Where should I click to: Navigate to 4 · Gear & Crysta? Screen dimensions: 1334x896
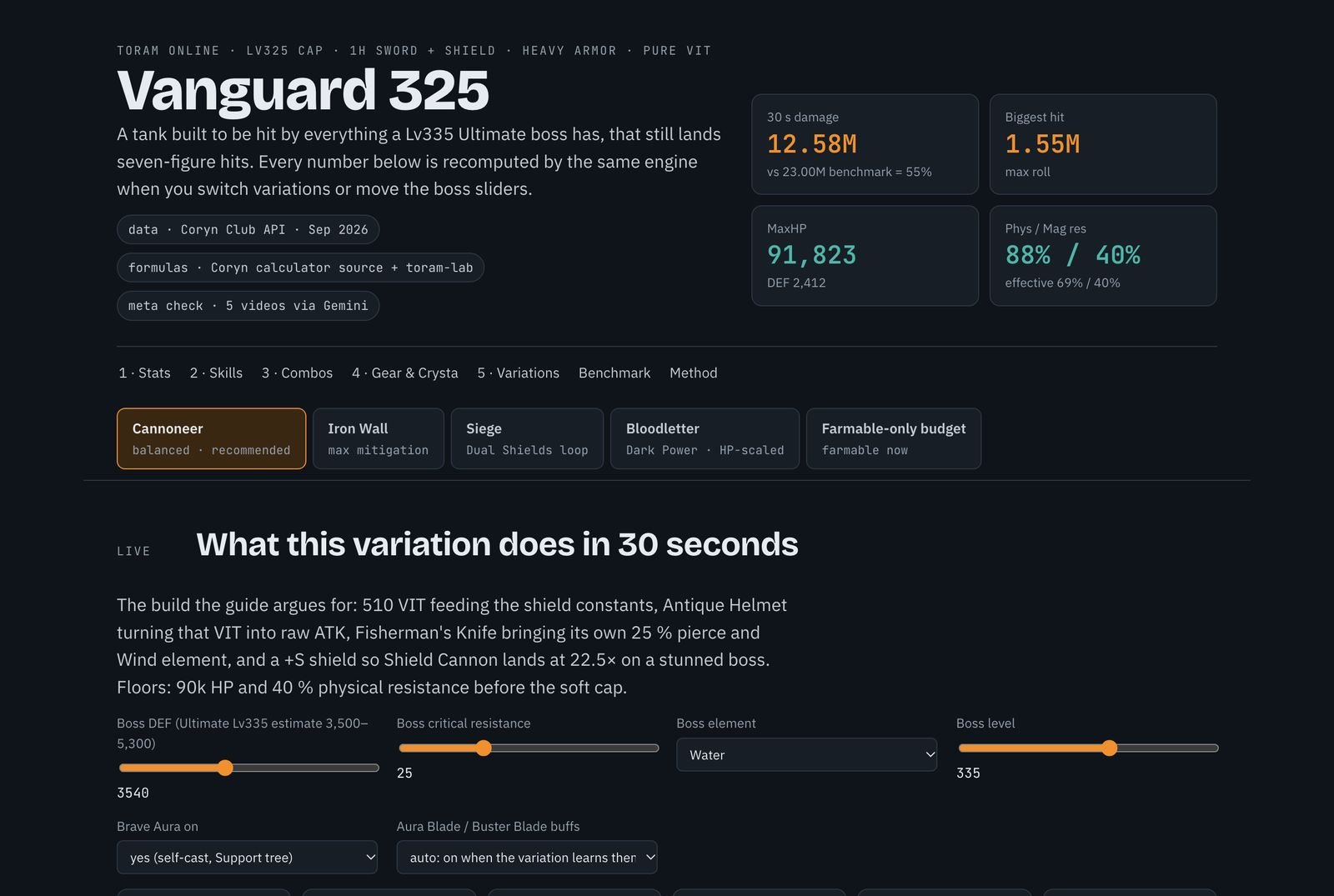point(404,373)
